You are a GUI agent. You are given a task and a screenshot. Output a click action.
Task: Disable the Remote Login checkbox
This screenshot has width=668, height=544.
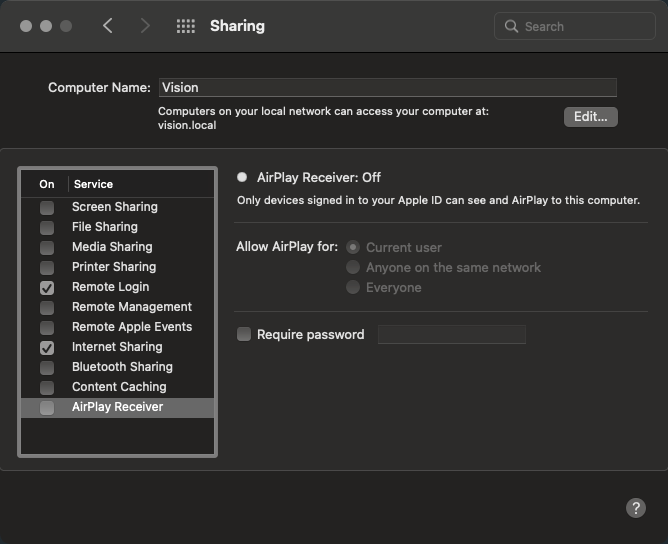pyautogui.click(x=47, y=287)
